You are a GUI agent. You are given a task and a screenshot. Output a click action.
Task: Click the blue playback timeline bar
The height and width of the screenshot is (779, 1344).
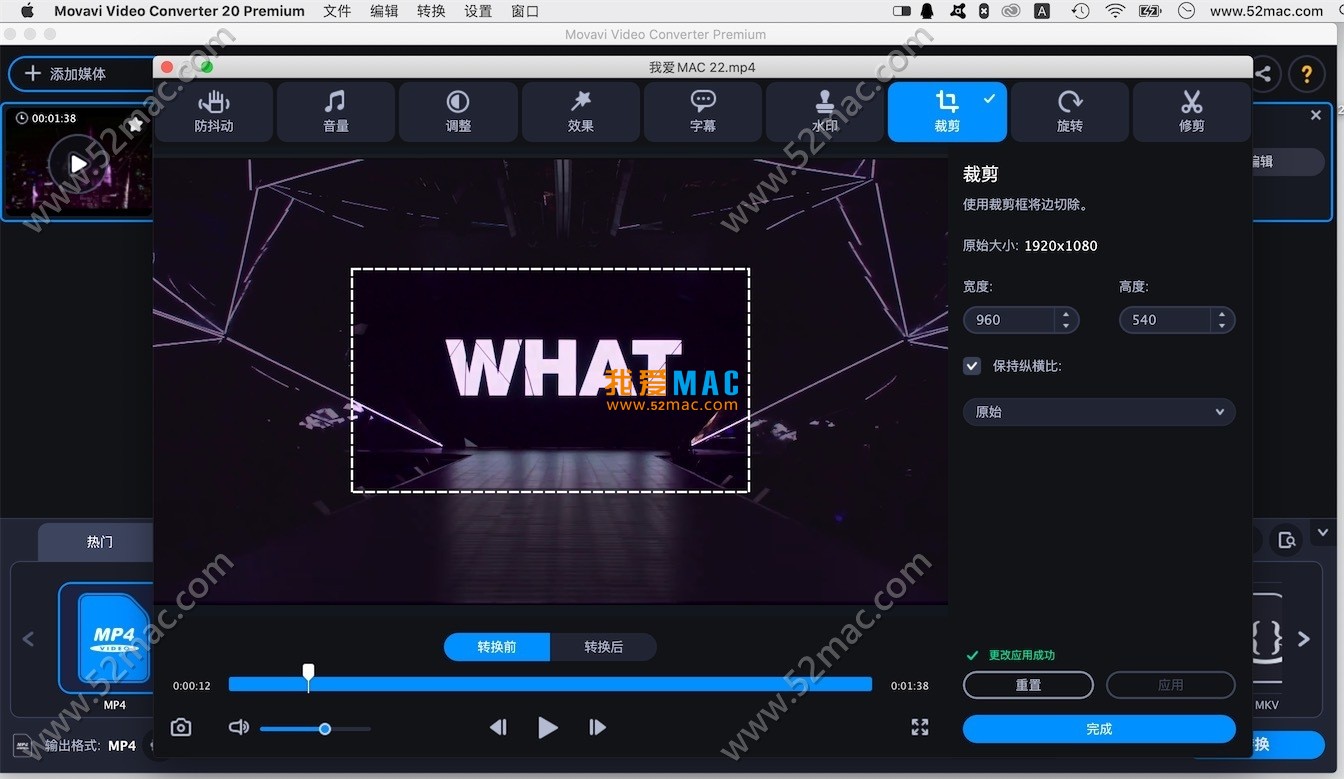550,684
